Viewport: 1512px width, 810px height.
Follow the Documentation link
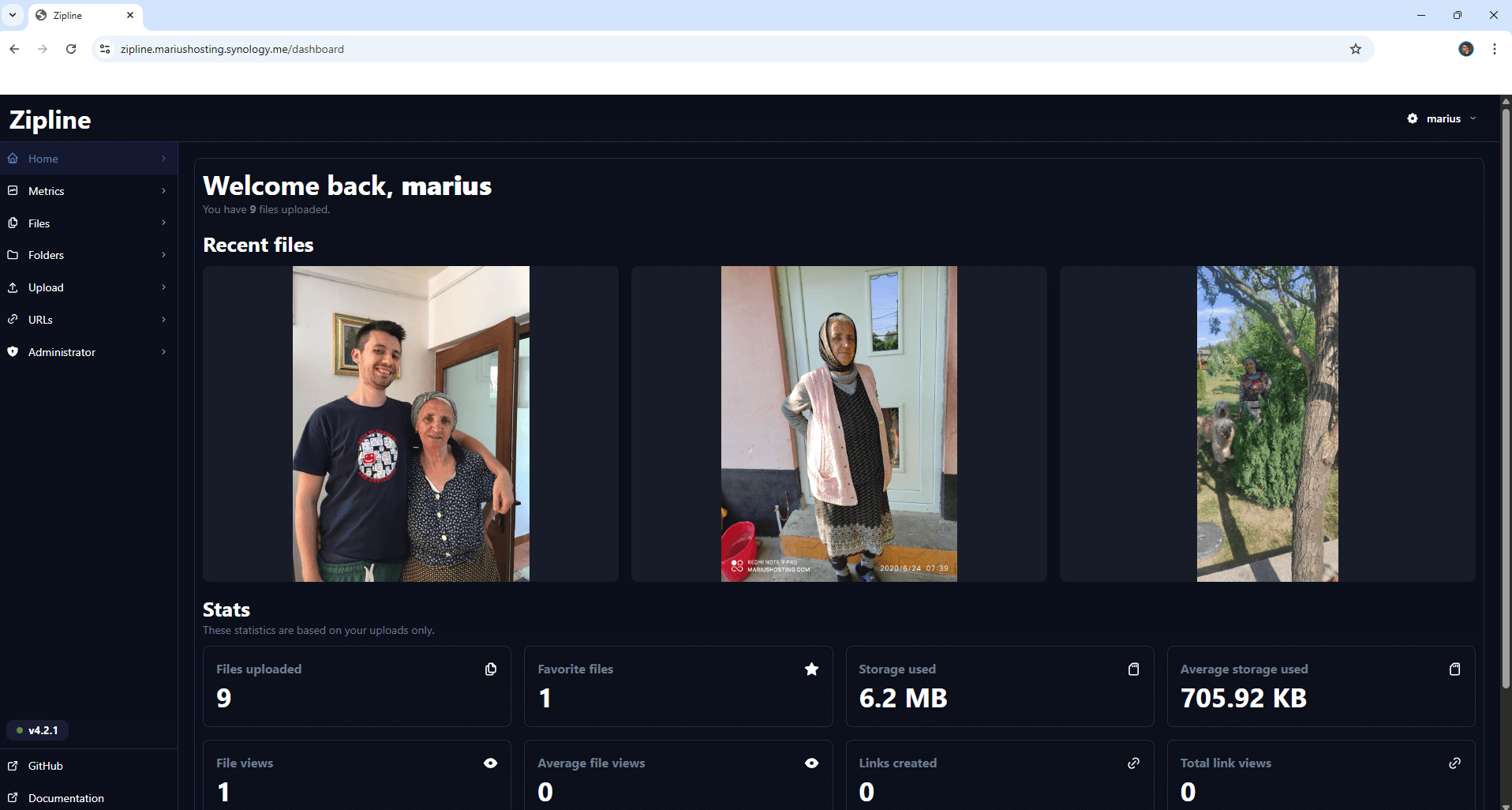[88, 798]
